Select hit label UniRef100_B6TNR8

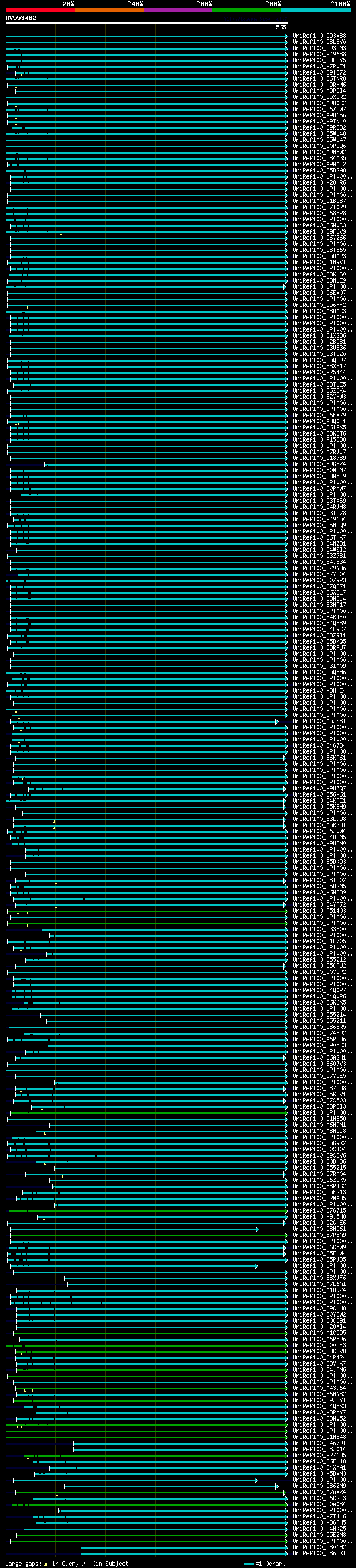319,78
